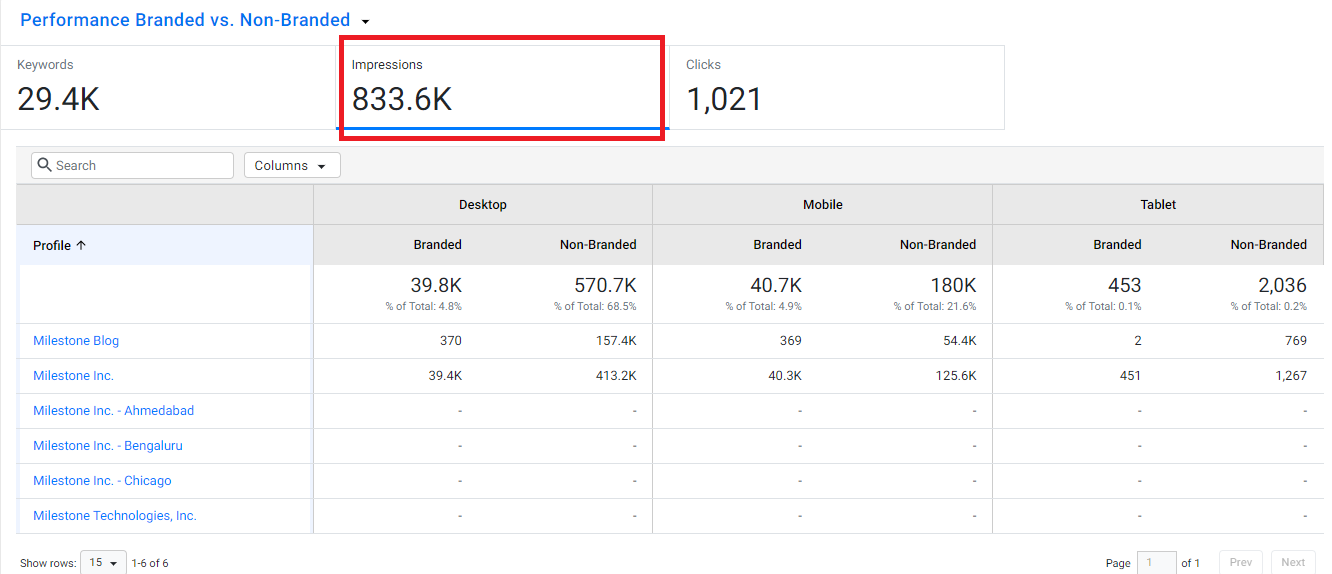Open the Columns dropdown
The image size is (1332, 574).
[292, 165]
